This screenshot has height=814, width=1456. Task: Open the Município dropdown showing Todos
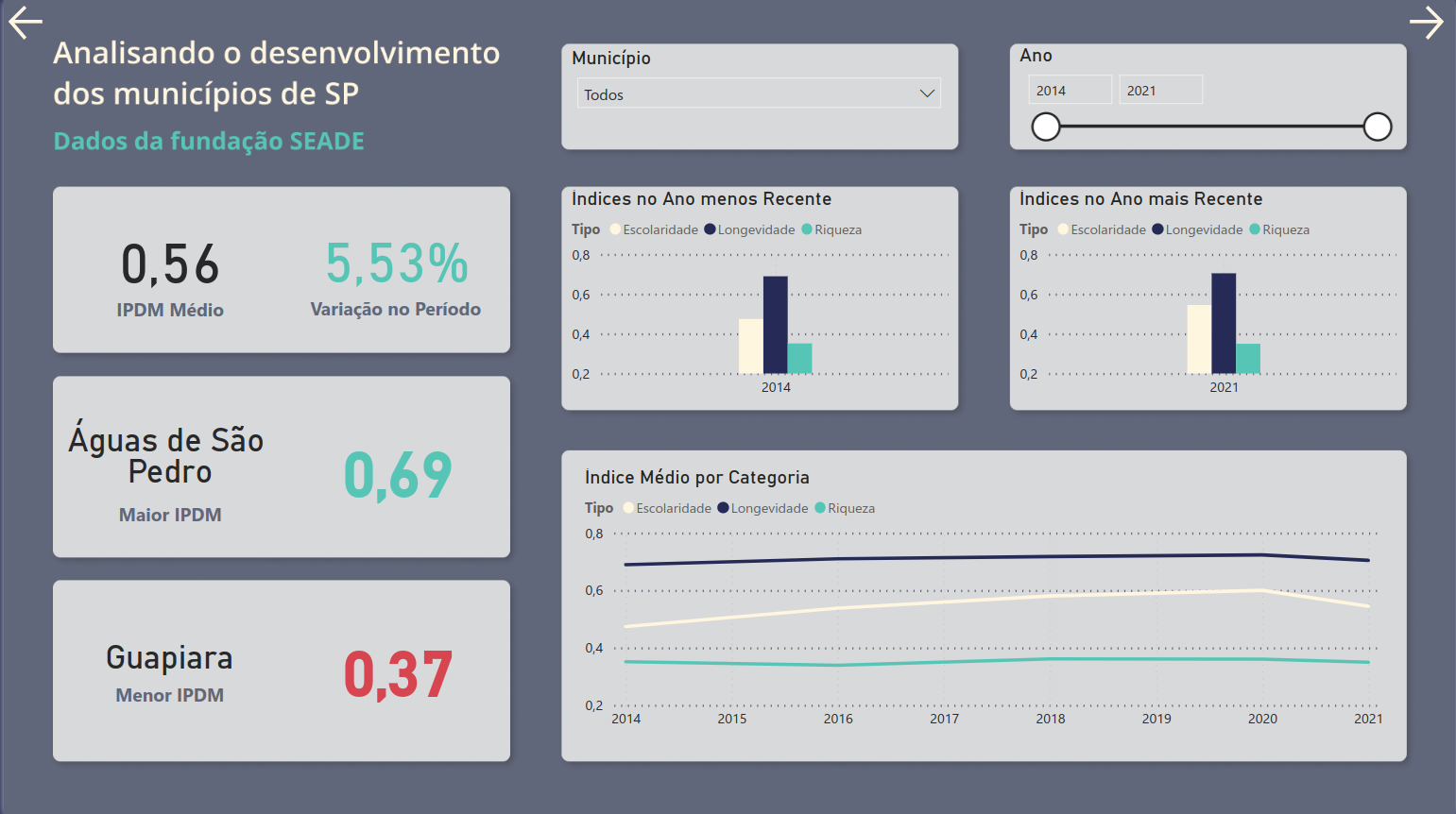coord(759,93)
